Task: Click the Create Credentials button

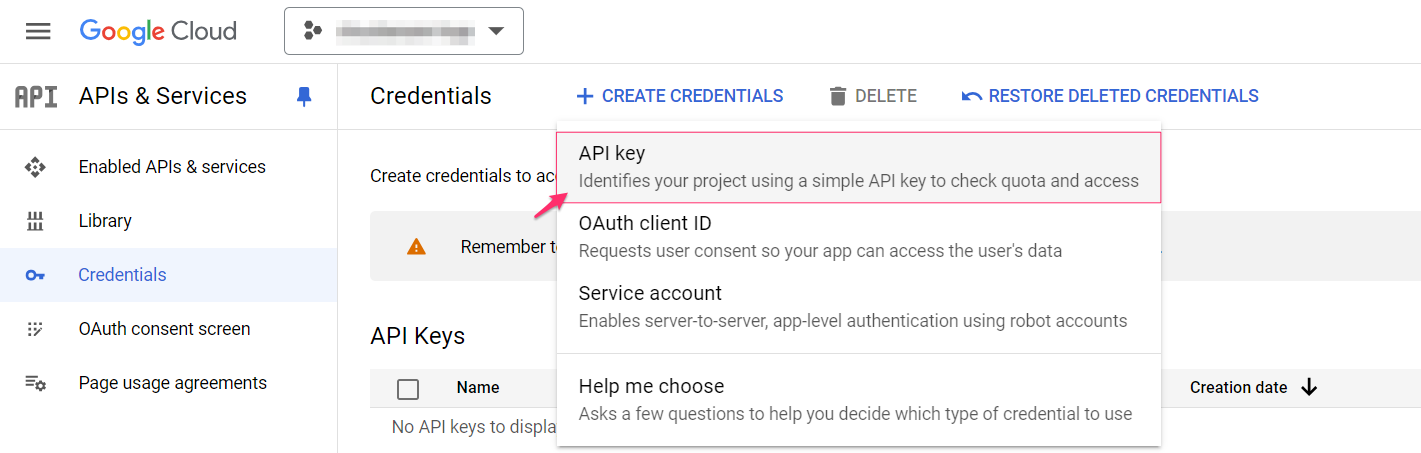Action: pyautogui.click(x=680, y=96)
